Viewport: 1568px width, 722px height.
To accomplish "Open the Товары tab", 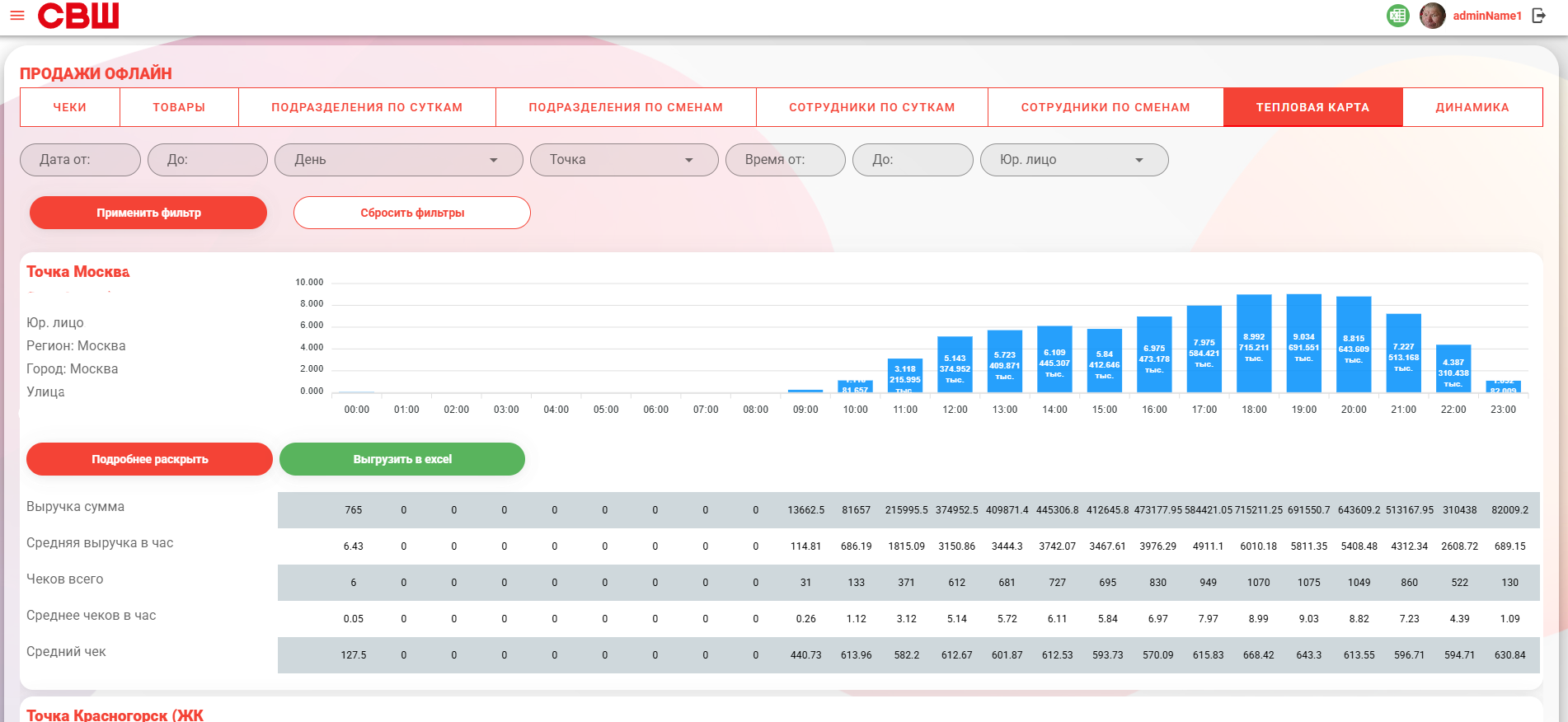I will click(179, 107).
